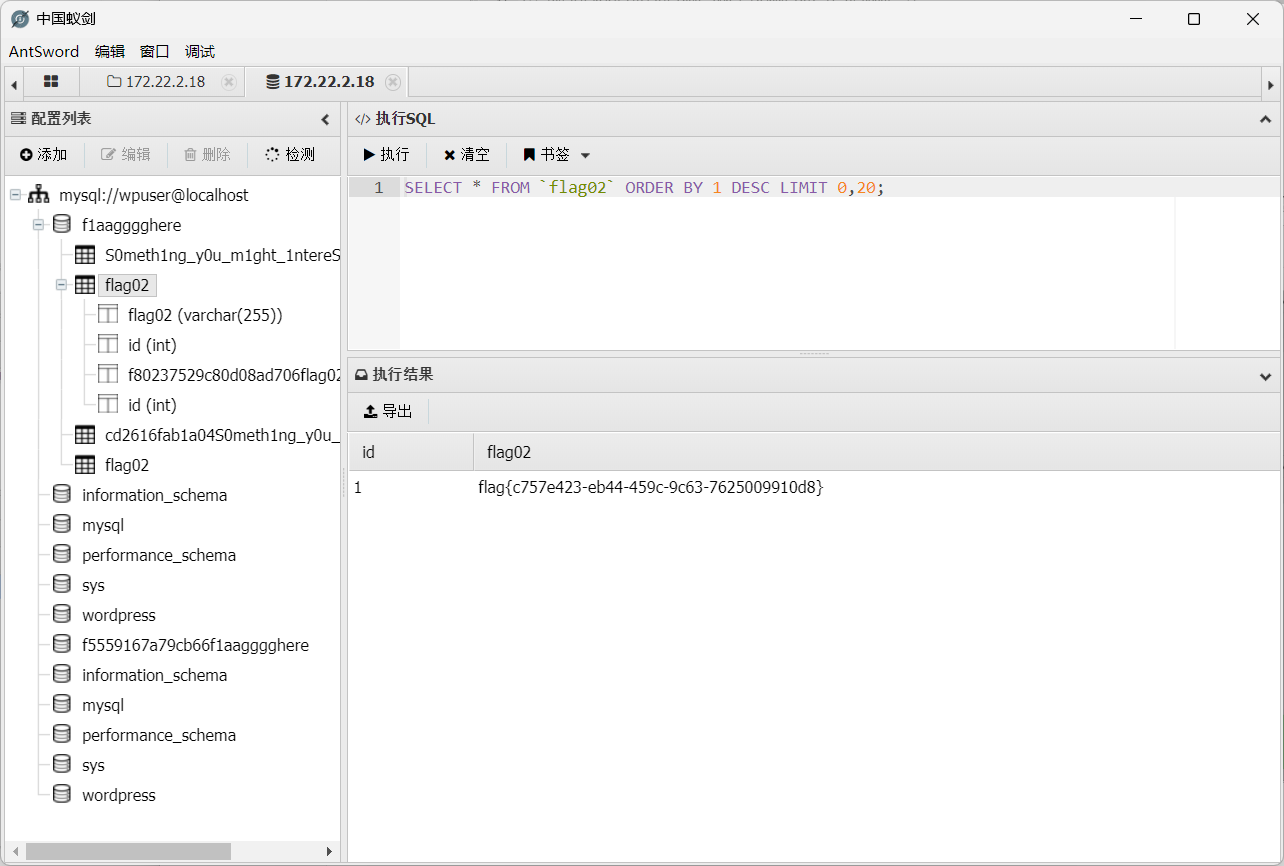Collapse the f1aagggghere database node
This screenshot has height=866, width=1284.
point(38,225)
